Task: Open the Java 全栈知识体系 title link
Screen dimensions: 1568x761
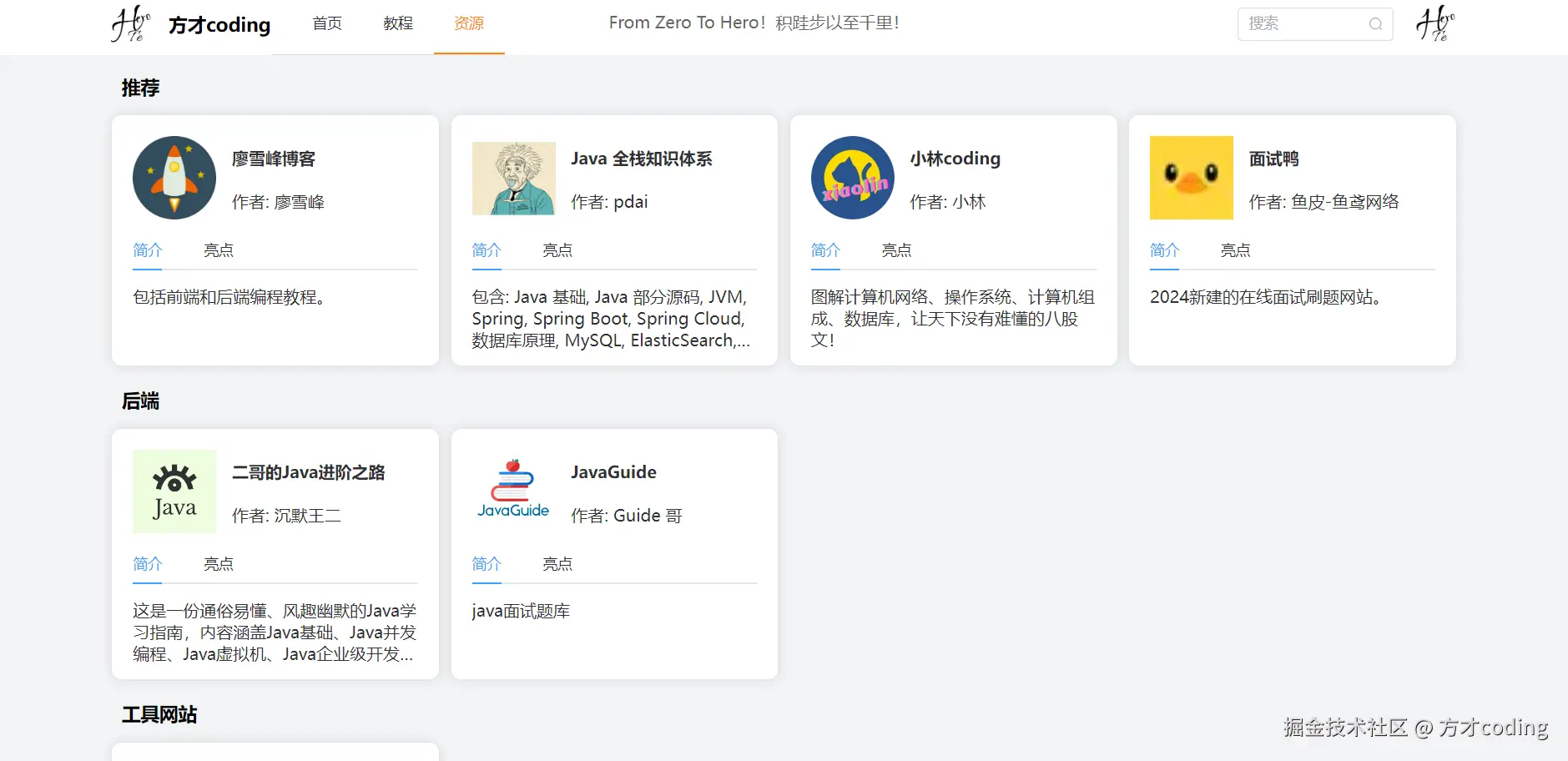Action: point(642,159)
